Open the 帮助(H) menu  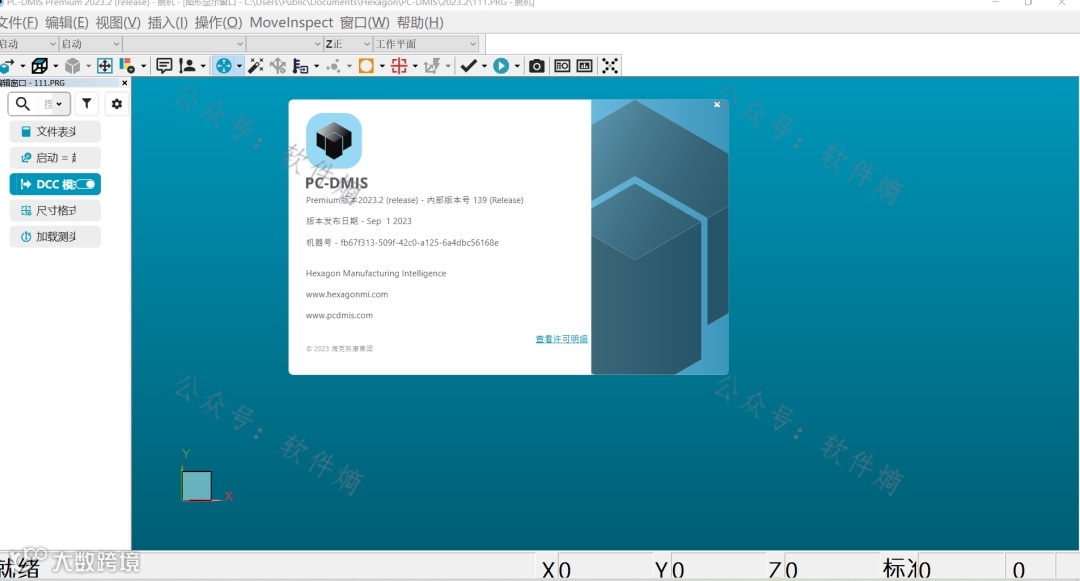(x=420, y=23)
